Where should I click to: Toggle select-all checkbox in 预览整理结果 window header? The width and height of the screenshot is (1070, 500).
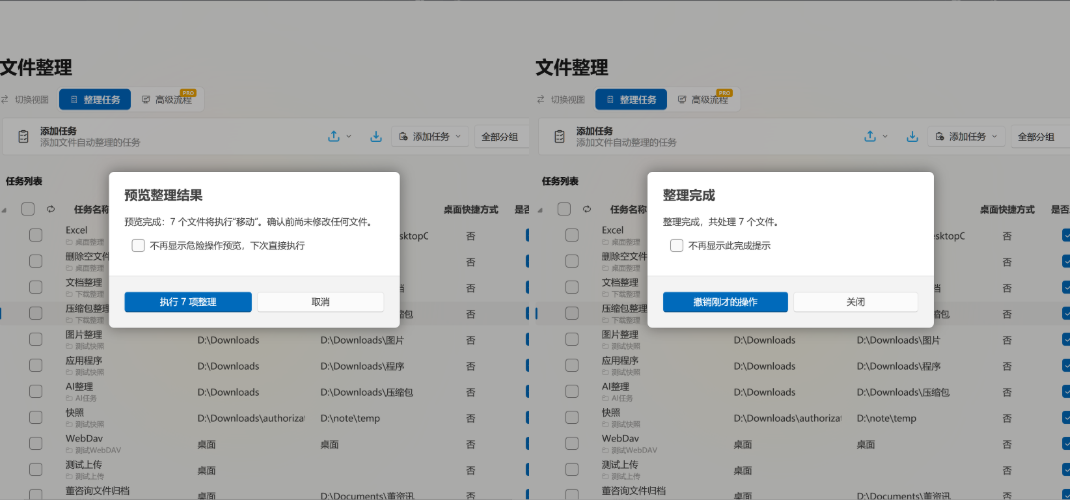(x=28, y=209)
